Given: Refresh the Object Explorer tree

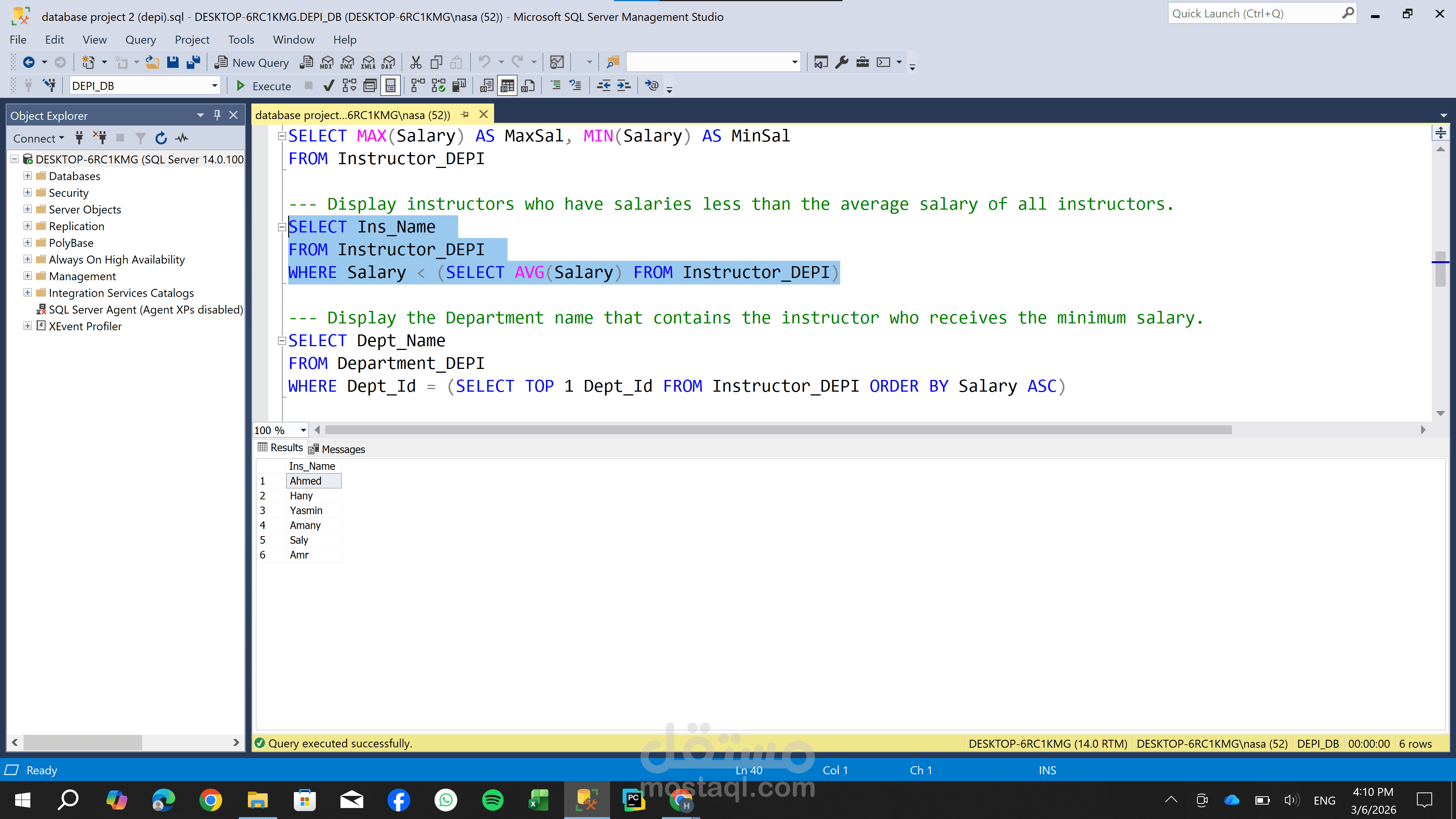Looking at the screenshot, I should tap(161, 138).
